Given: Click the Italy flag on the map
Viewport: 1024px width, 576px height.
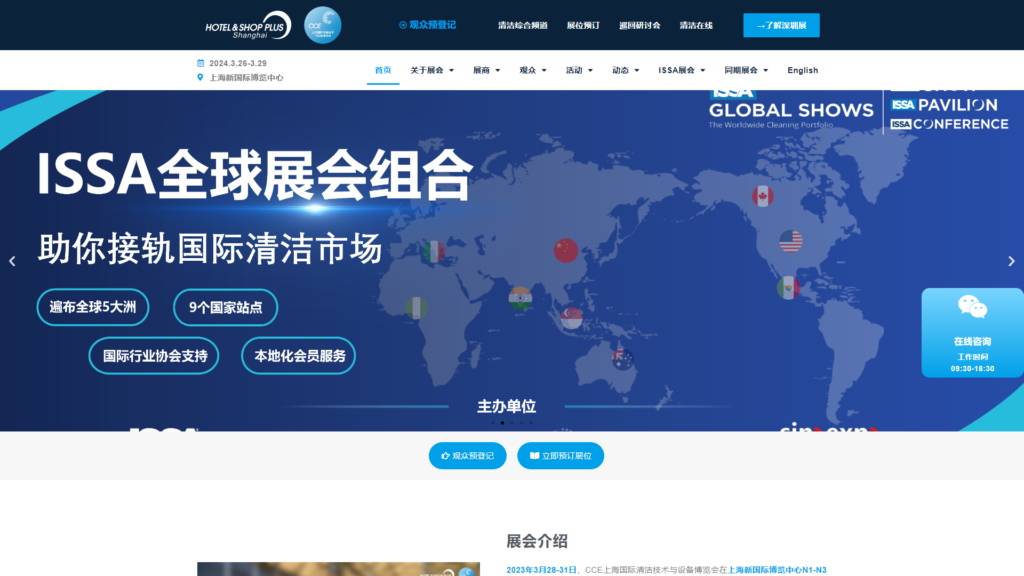Looking at the screenshot, I should pyautogui.click(x=433, y=251).
